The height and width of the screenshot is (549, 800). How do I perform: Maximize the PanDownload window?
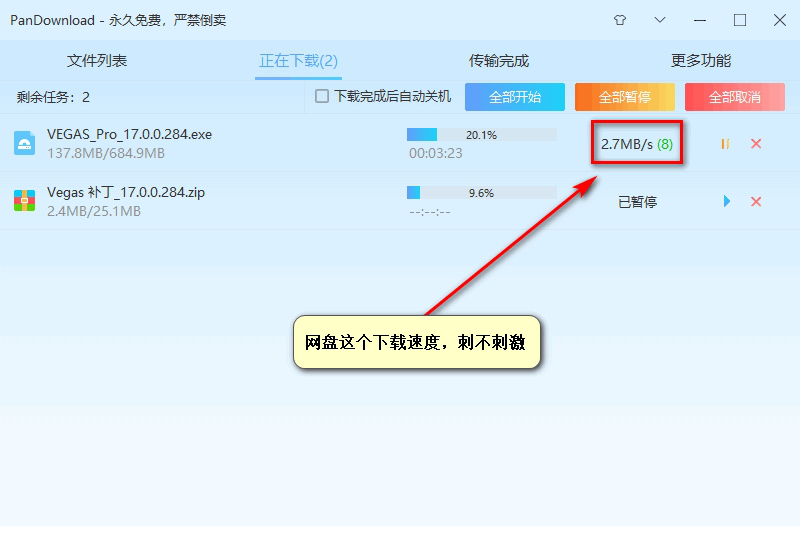click(x=740, y=20)
